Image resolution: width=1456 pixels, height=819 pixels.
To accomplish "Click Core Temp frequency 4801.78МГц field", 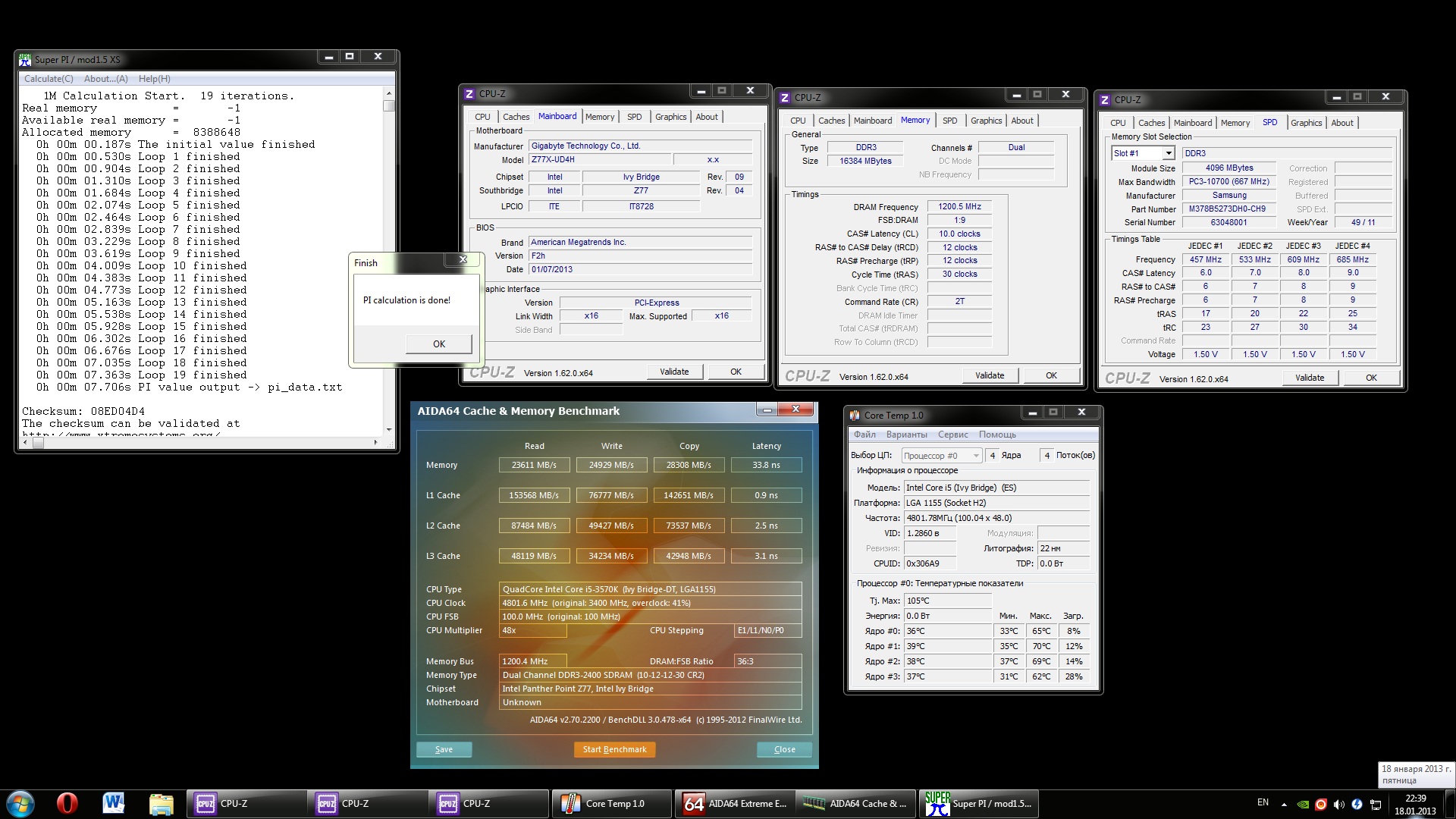I will point(996,518).
